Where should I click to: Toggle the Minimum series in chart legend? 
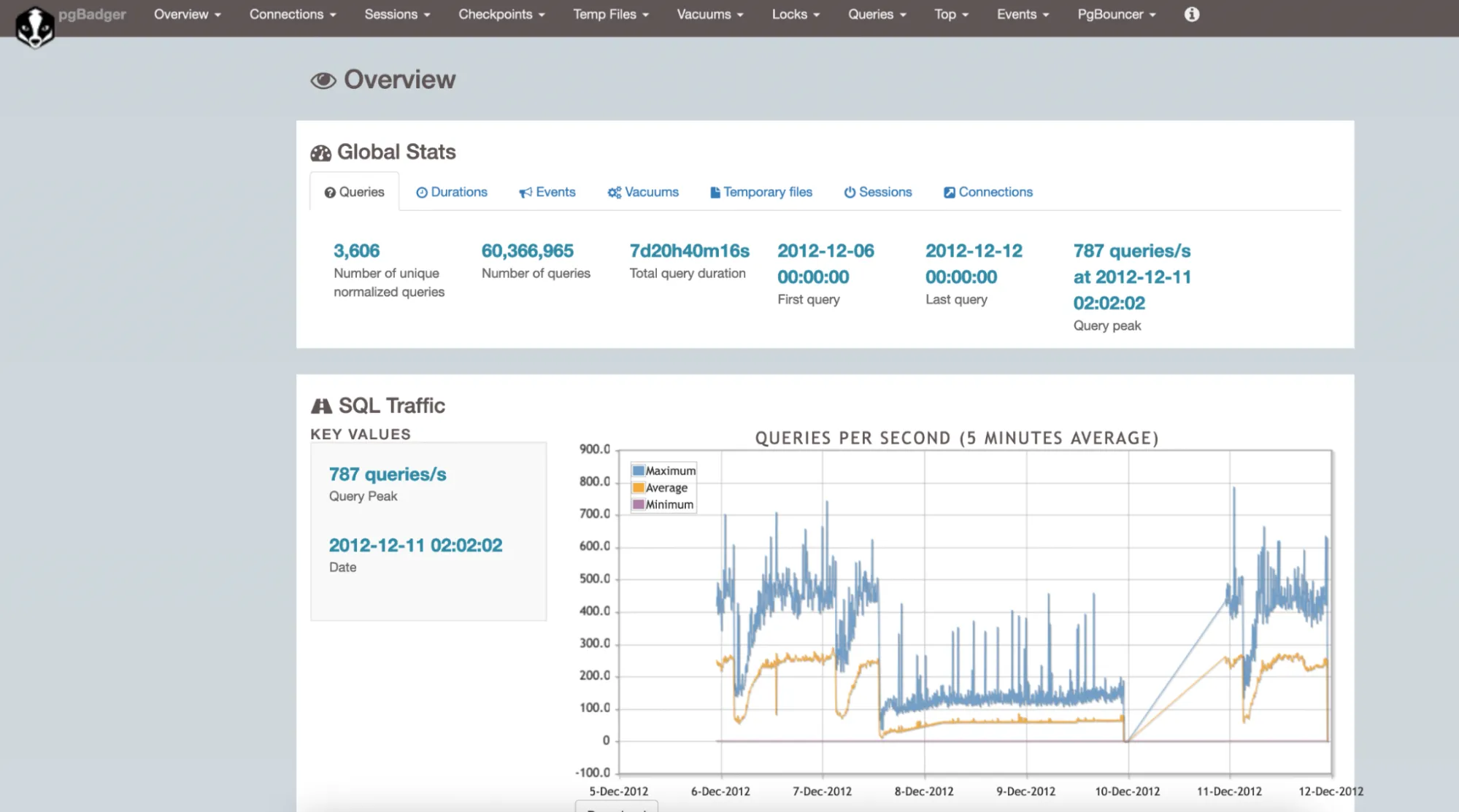point(669,505)
